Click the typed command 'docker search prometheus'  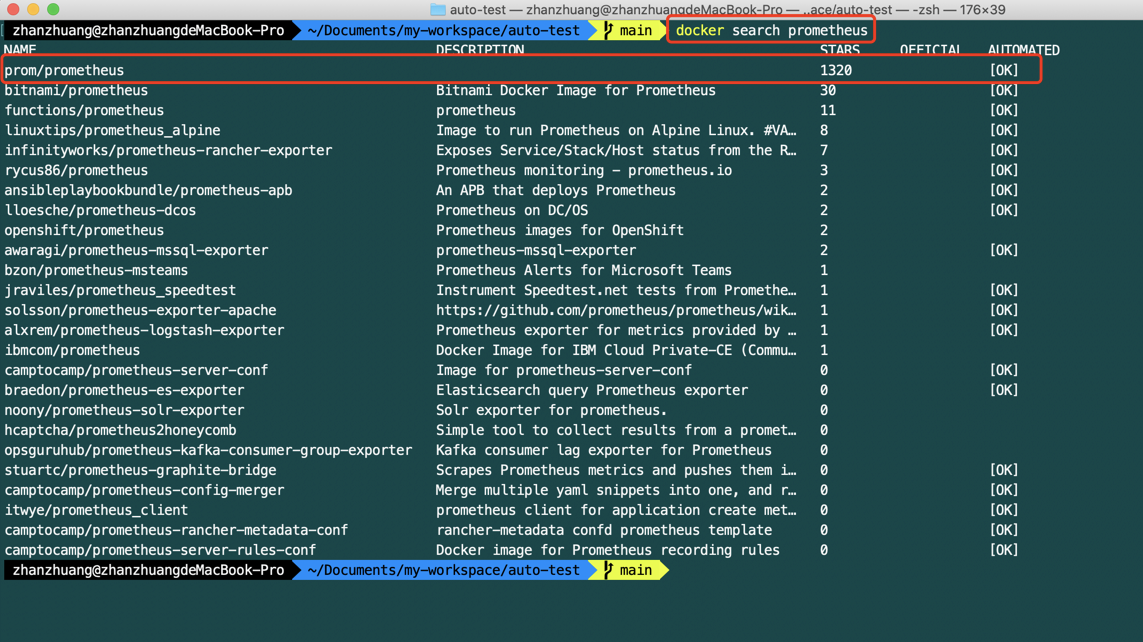point(771,31)
